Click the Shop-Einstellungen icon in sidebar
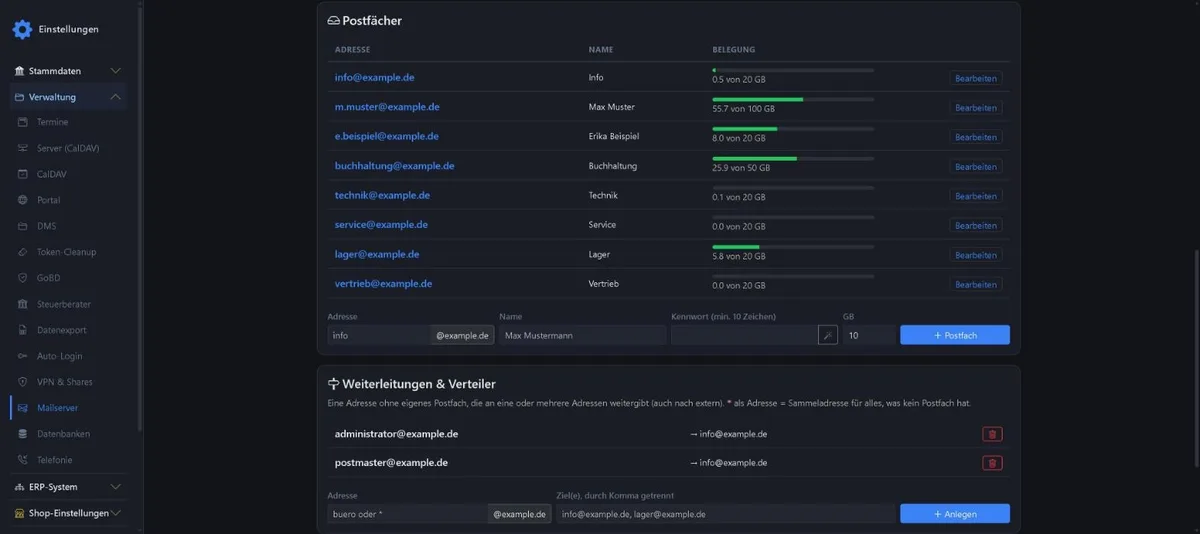This screenshot has width=1200, height=534. pos(20,513)
